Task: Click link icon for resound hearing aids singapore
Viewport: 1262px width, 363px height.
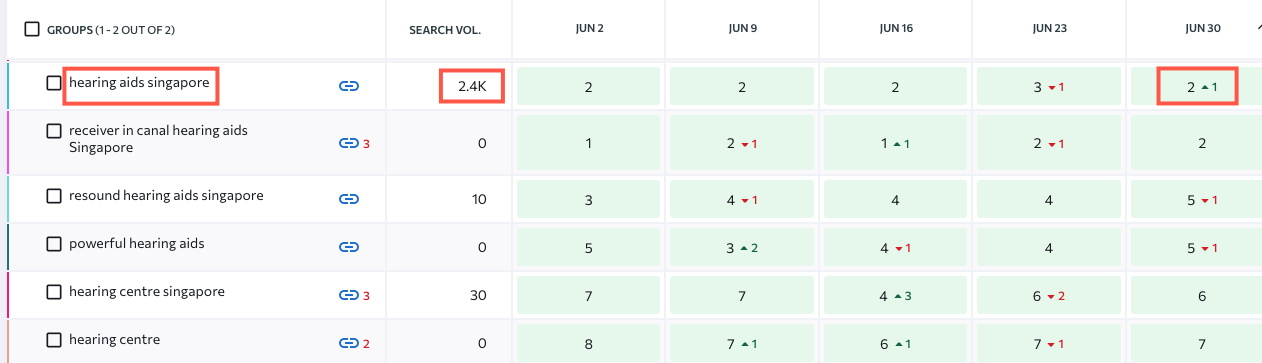Action: pos(348,199)
